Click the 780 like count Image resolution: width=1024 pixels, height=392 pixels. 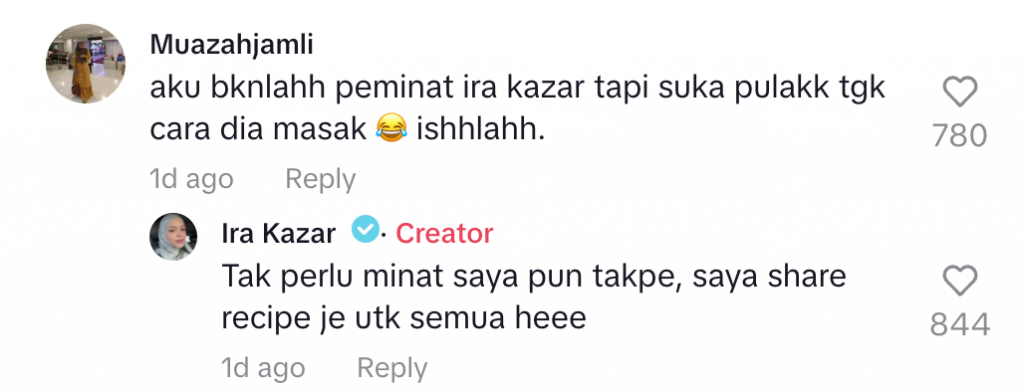point(959,137)
